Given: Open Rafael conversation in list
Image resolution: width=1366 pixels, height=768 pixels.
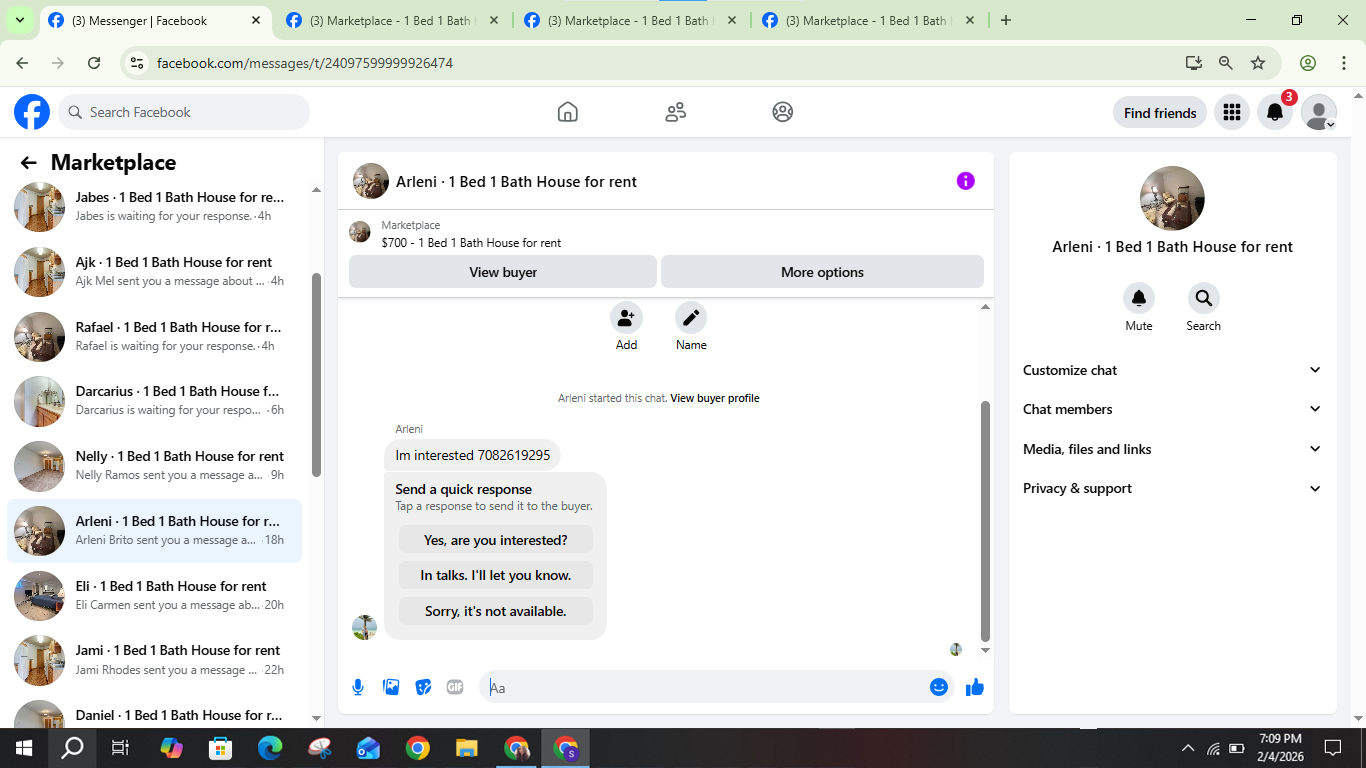Looking at the screenshot, I should pyautogui.click(x=155, y=336).
